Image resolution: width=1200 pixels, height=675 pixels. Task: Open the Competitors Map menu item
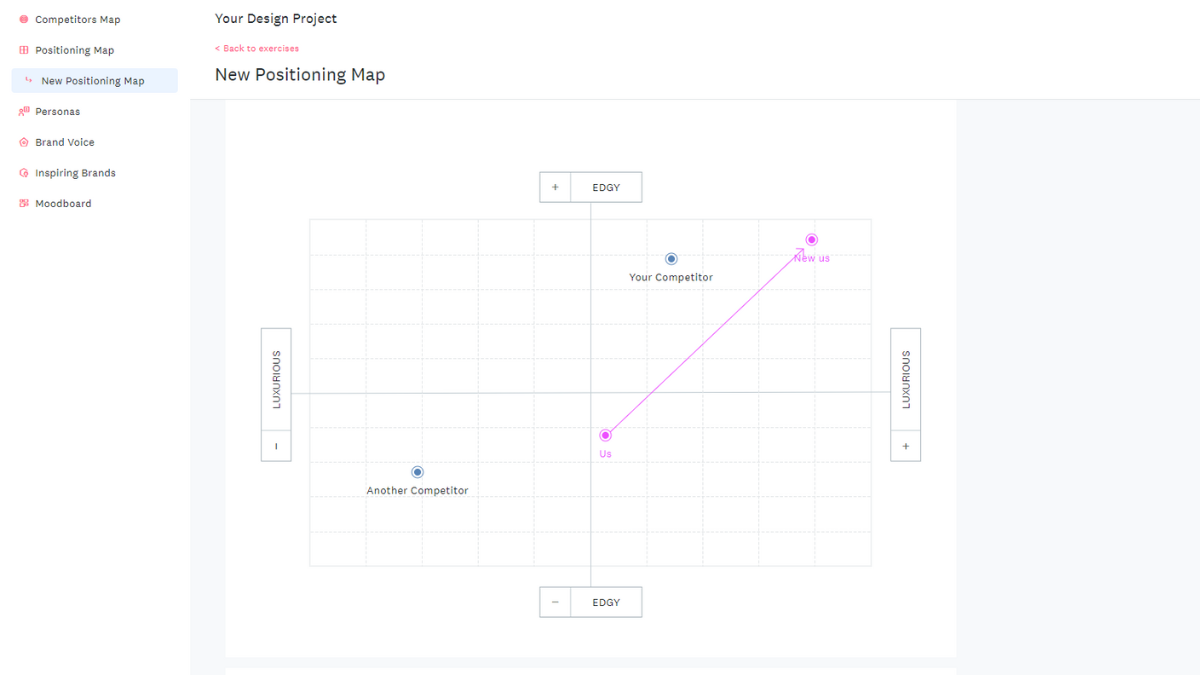tap(77, 20)
